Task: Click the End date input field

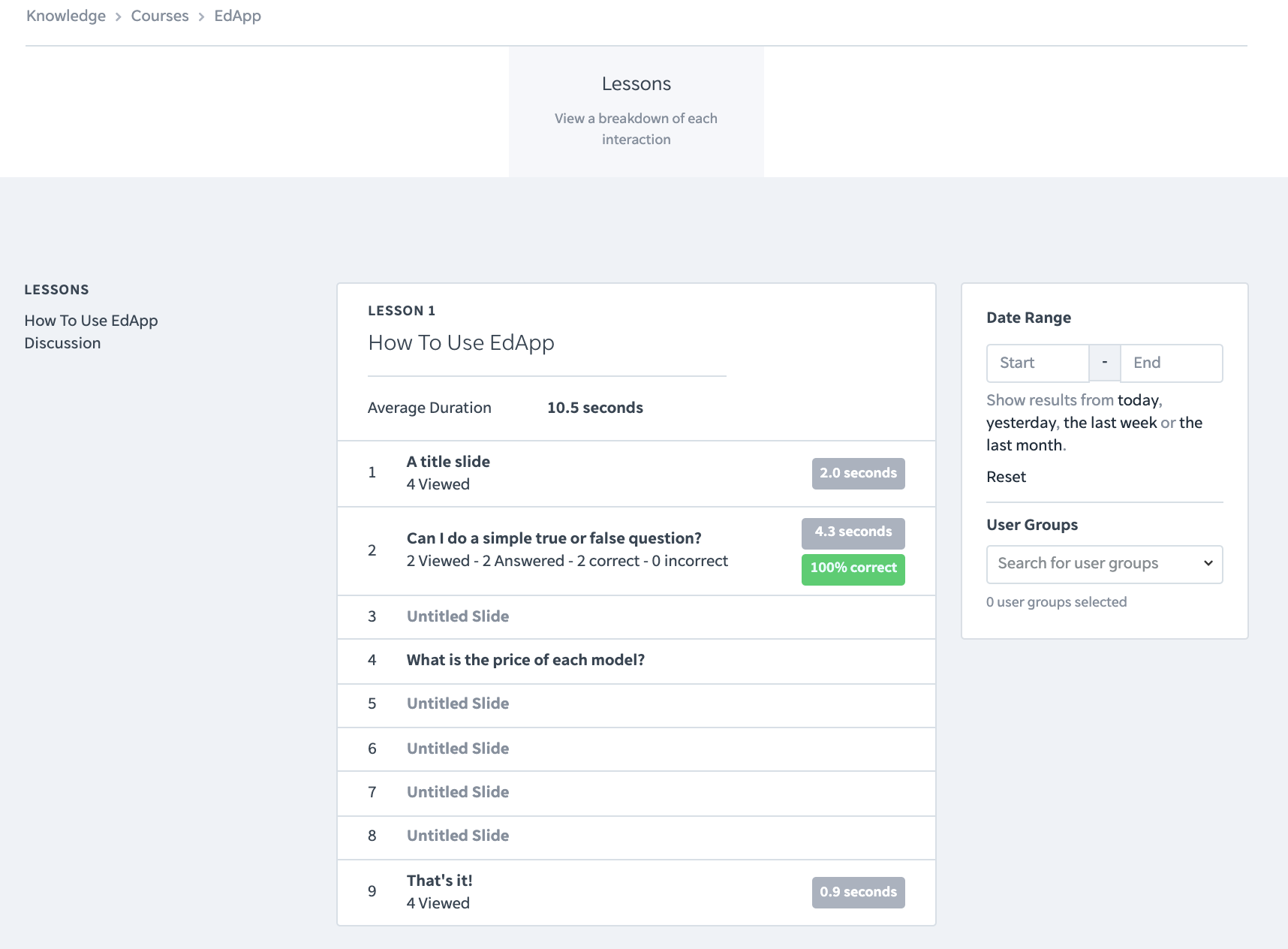Action: coord(1172,363)
